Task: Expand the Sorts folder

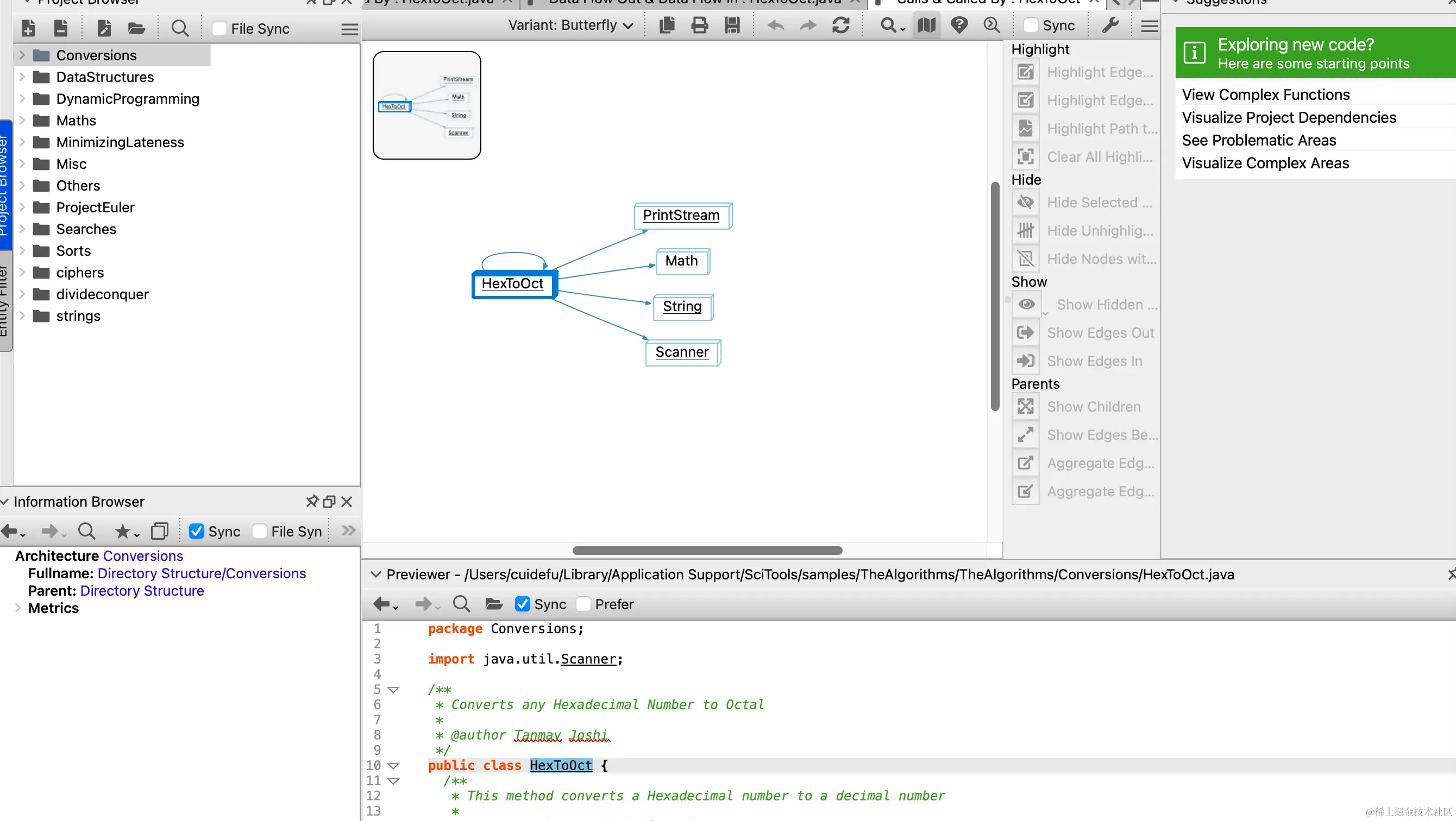Action: (22, 250)
